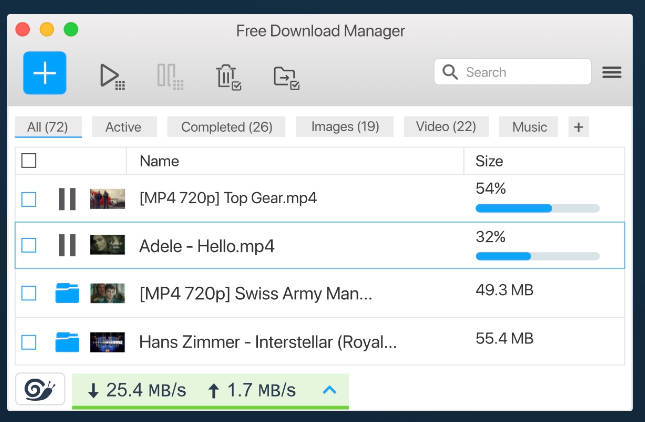Click the delete selected trash icon
This screenshot has height=422, width=645.
point(228,77)
